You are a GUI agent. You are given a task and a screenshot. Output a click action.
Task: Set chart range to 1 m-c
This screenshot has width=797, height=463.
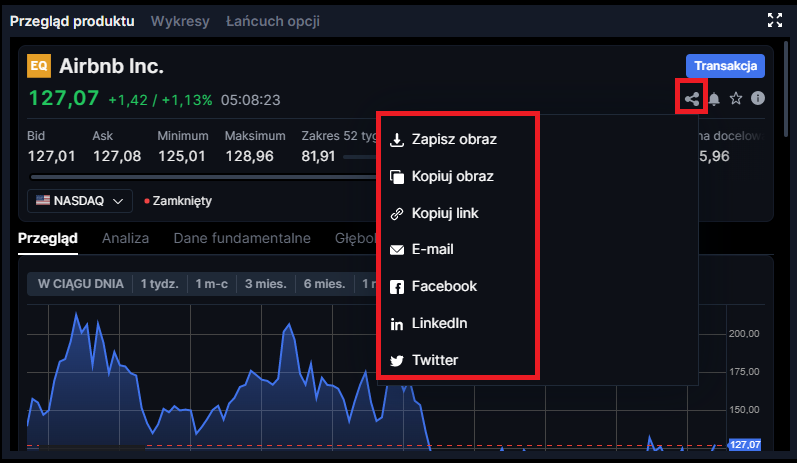211,284
